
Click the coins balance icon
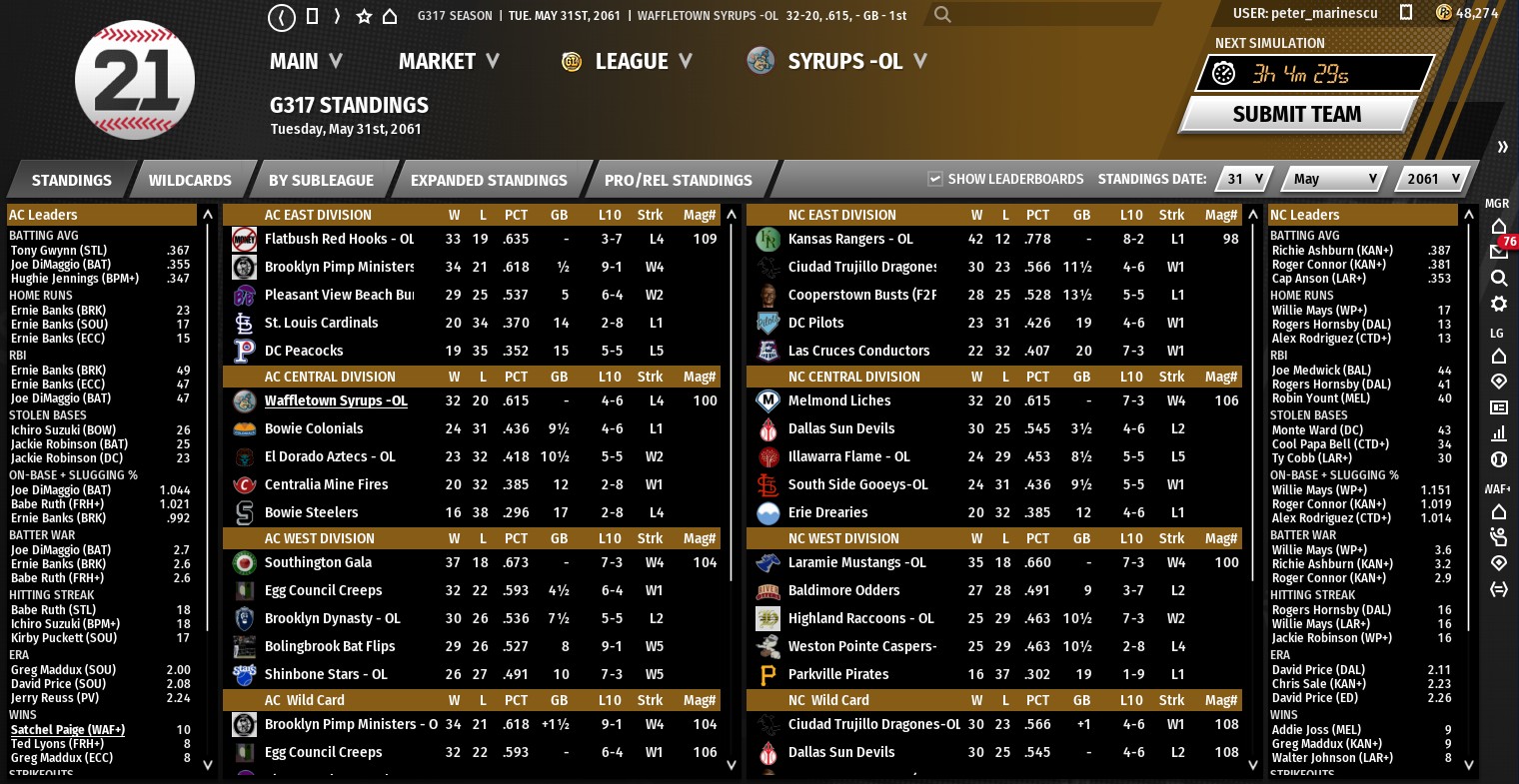(1443, 13)
